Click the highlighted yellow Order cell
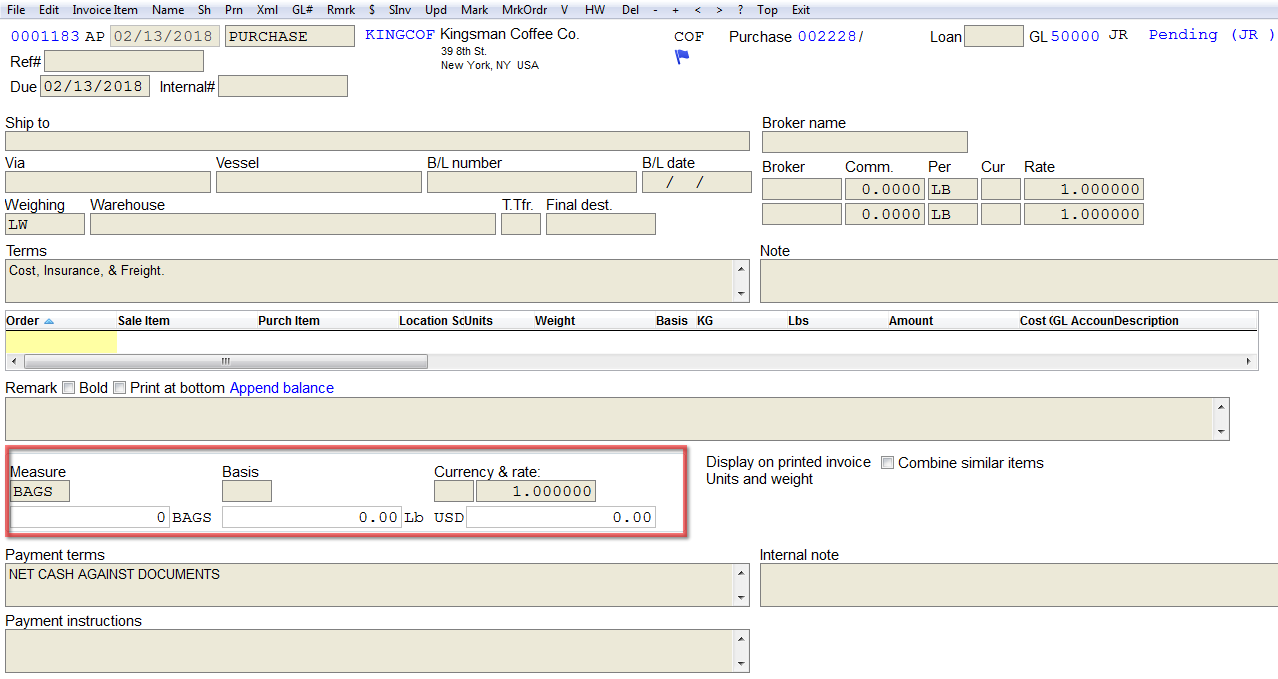This screenshot has height=679, width=1278. [x=61, y=342]
